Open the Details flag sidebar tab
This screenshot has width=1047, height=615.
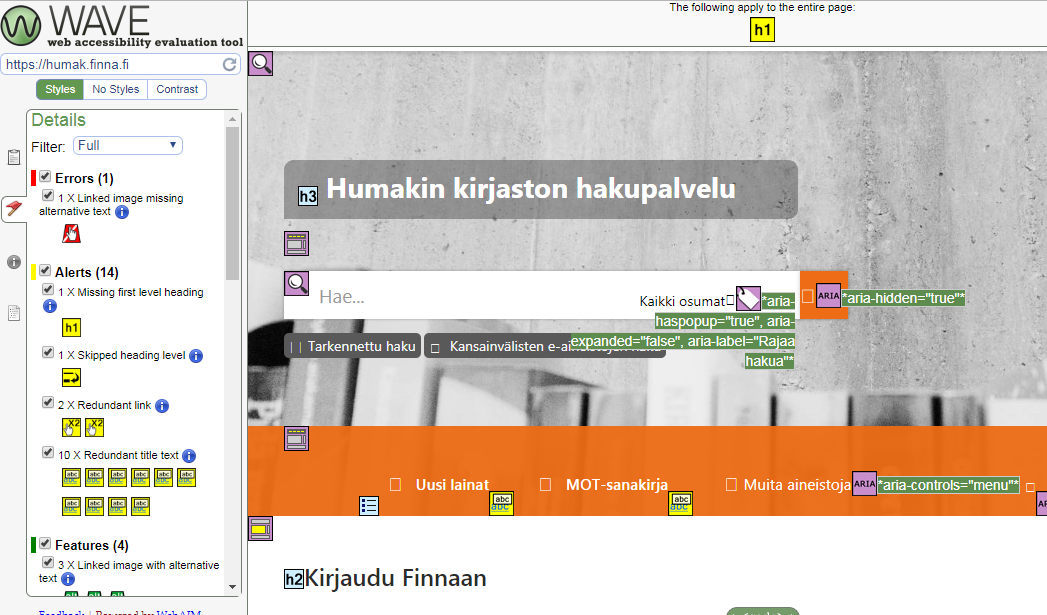click(13, 209)
